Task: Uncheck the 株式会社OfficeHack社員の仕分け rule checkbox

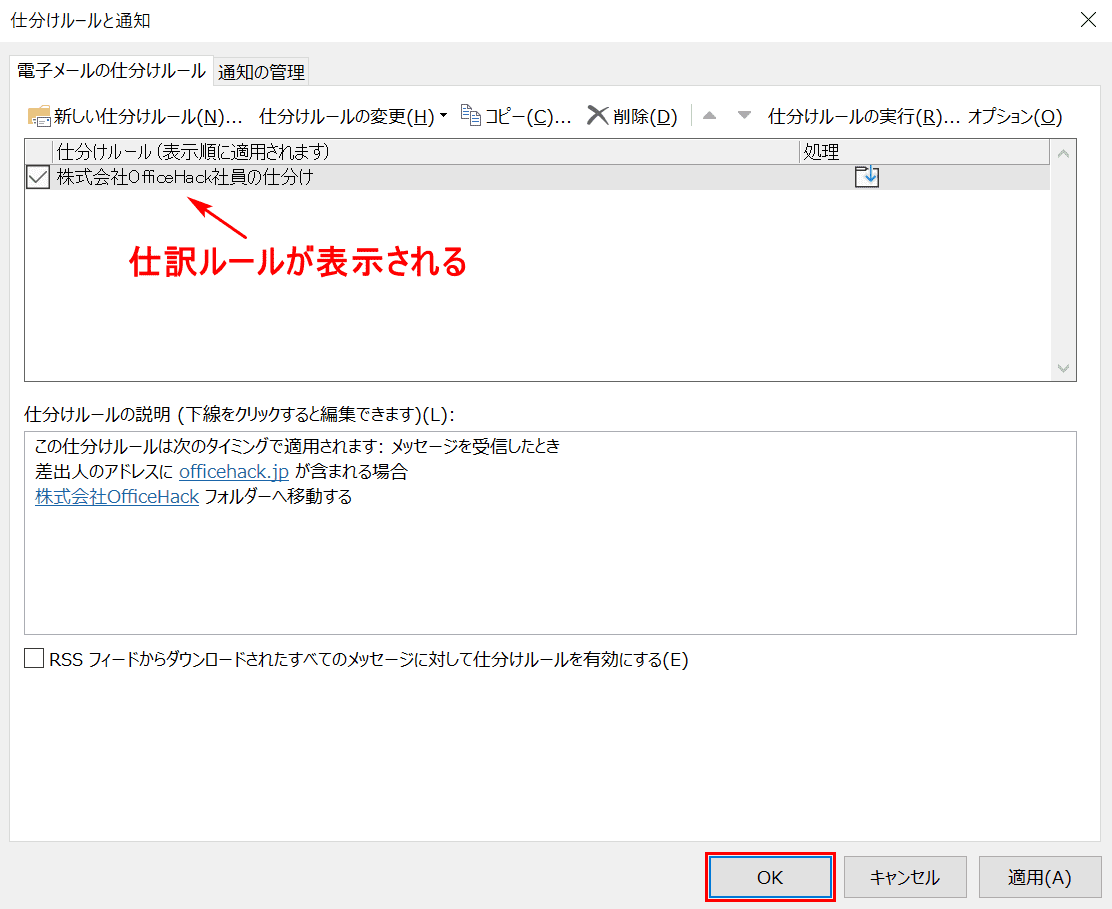Action: pos(38,178)
